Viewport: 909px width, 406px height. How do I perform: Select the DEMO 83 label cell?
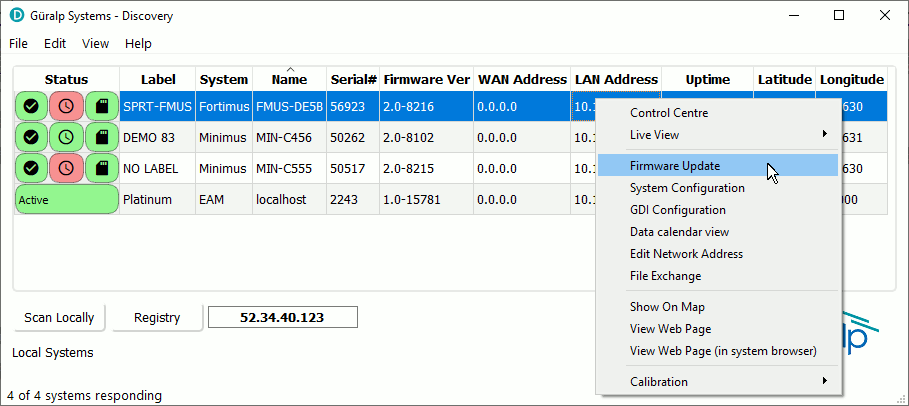(158, 137)
